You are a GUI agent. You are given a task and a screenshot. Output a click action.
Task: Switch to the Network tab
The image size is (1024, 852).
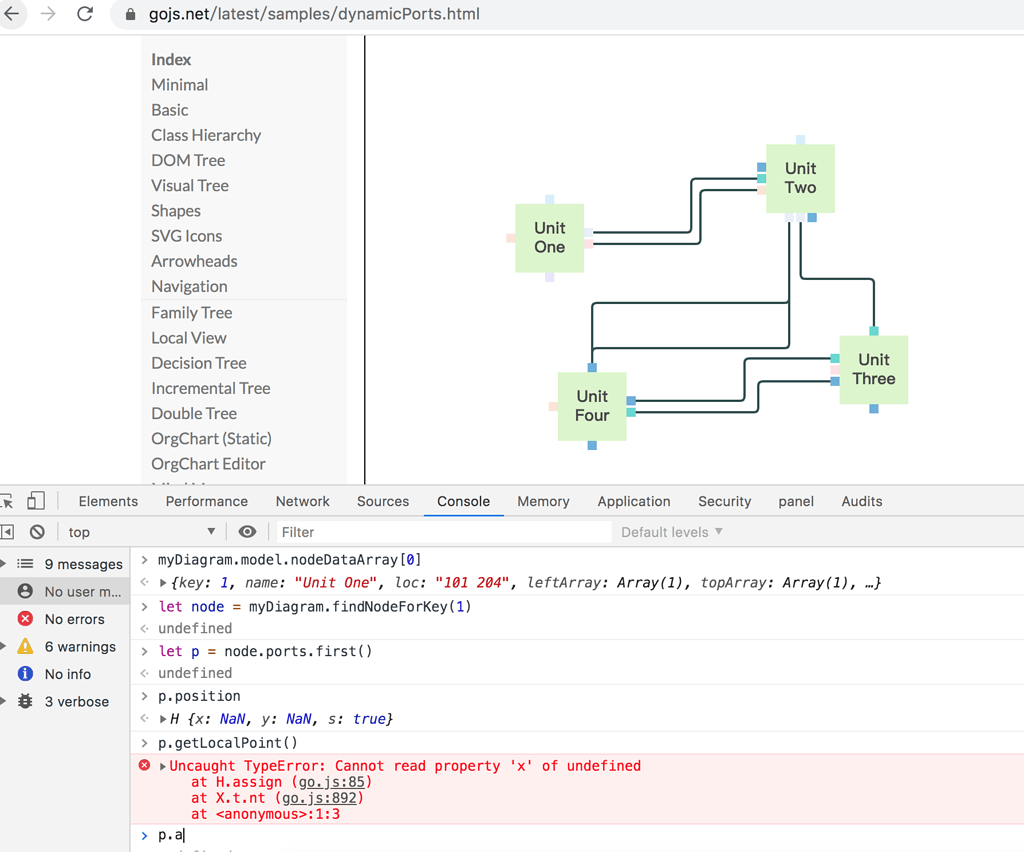click(x=302, y=501)
